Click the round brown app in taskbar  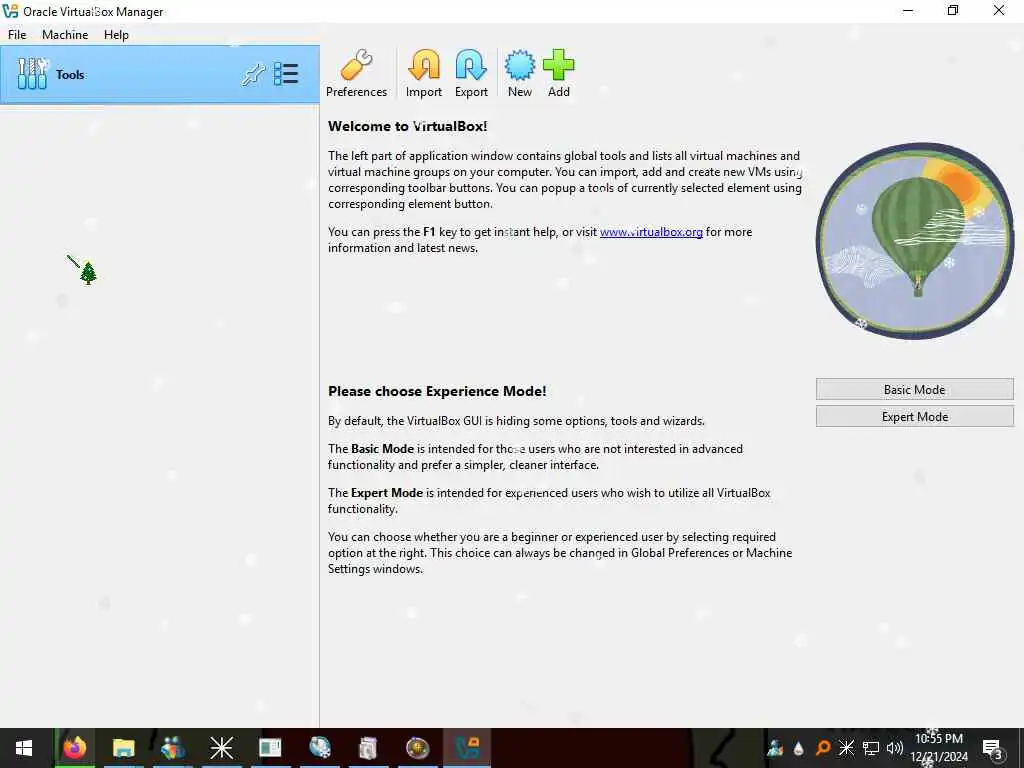pos(417,748)
